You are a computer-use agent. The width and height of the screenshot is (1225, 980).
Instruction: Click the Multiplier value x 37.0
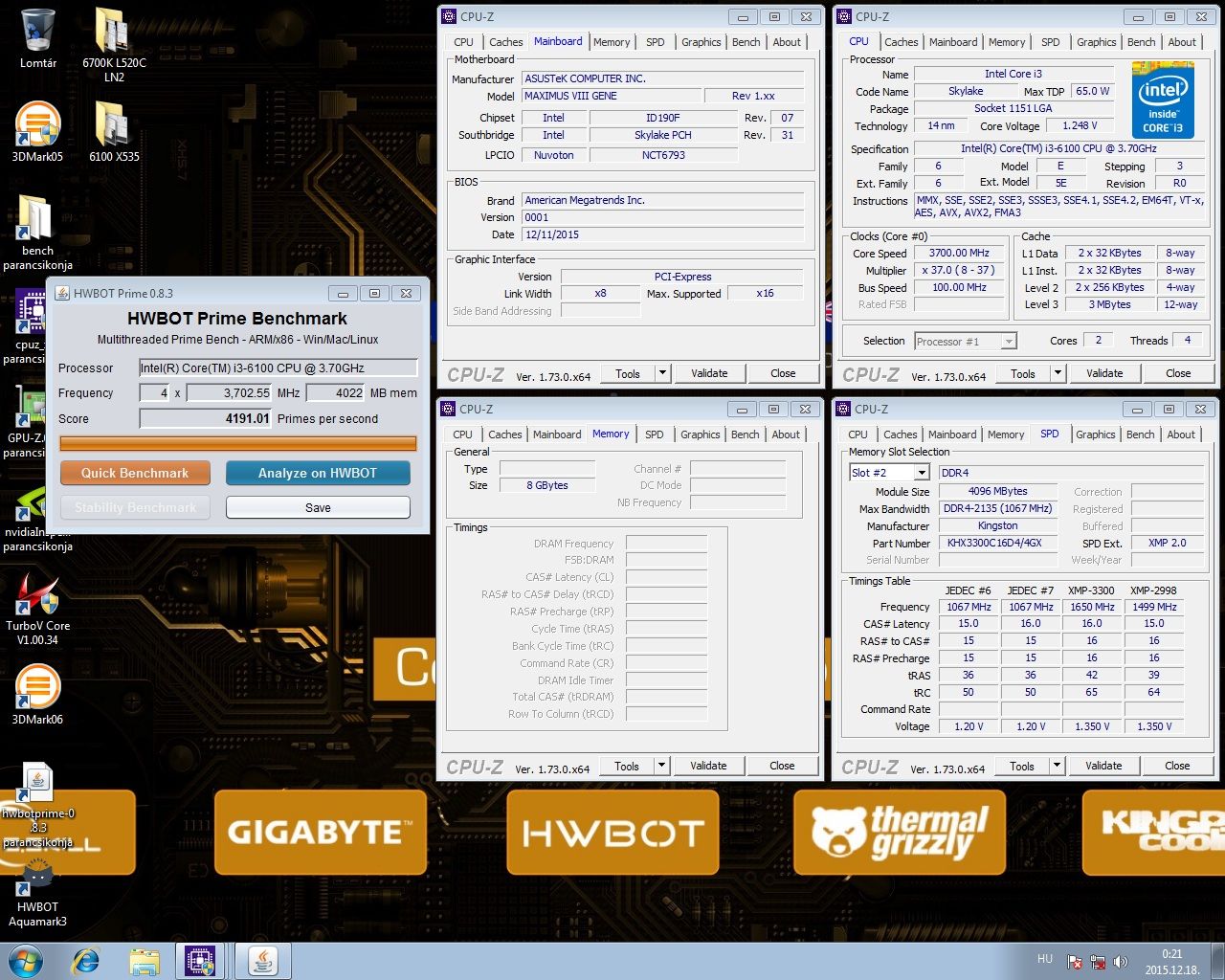click(x=959, y=271)
